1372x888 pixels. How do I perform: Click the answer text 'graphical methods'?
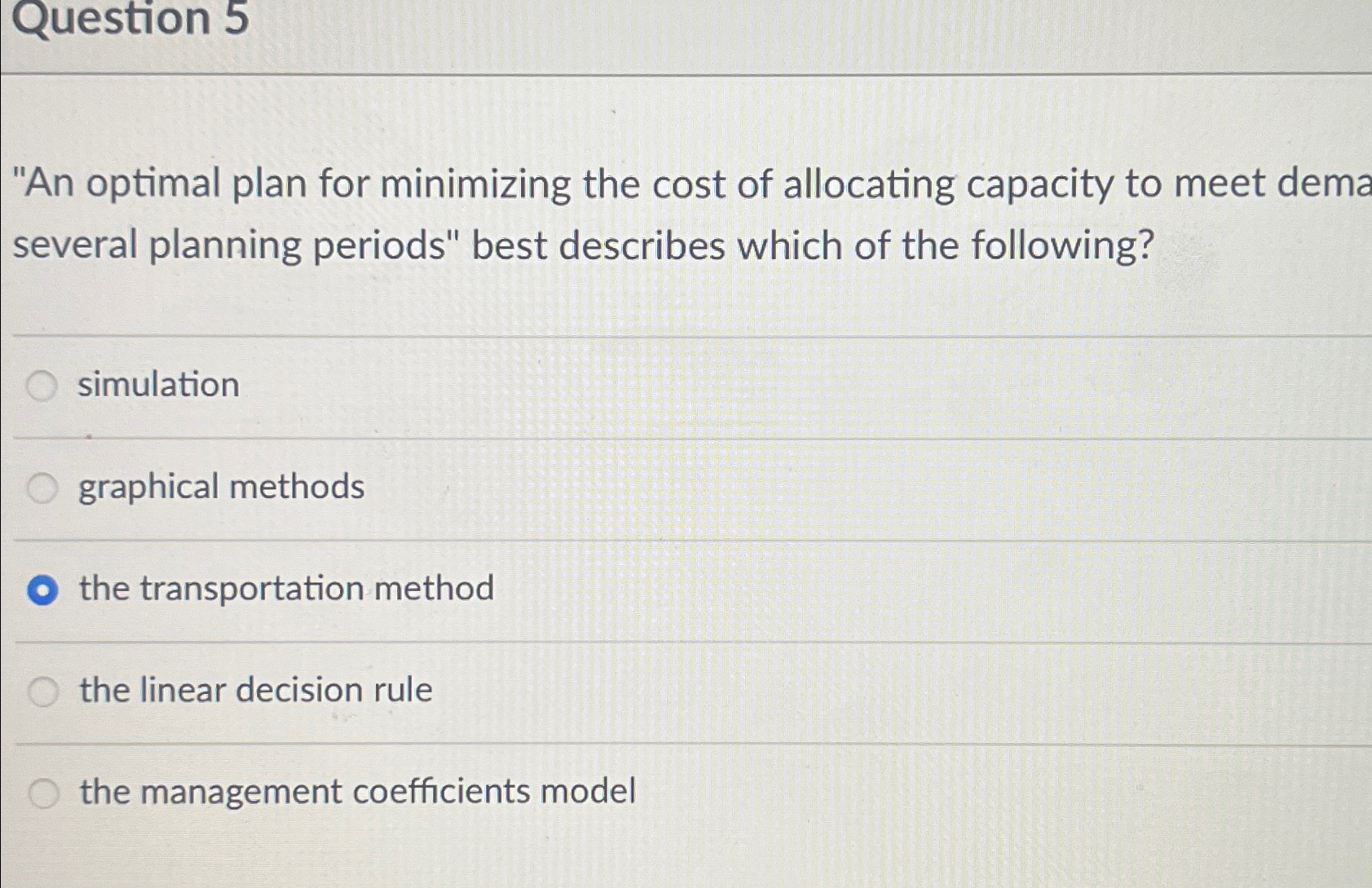221,487
